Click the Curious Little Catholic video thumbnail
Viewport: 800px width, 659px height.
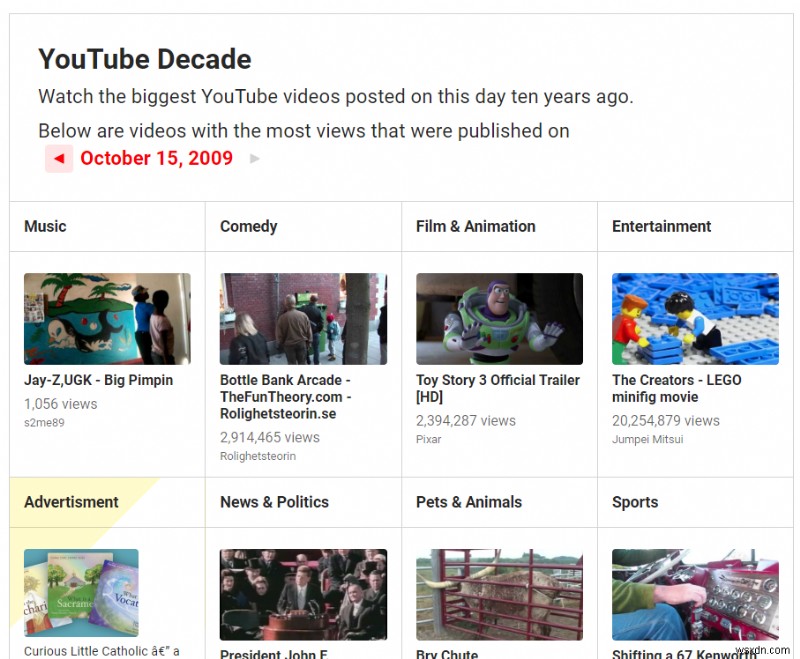tap(80, 592)
